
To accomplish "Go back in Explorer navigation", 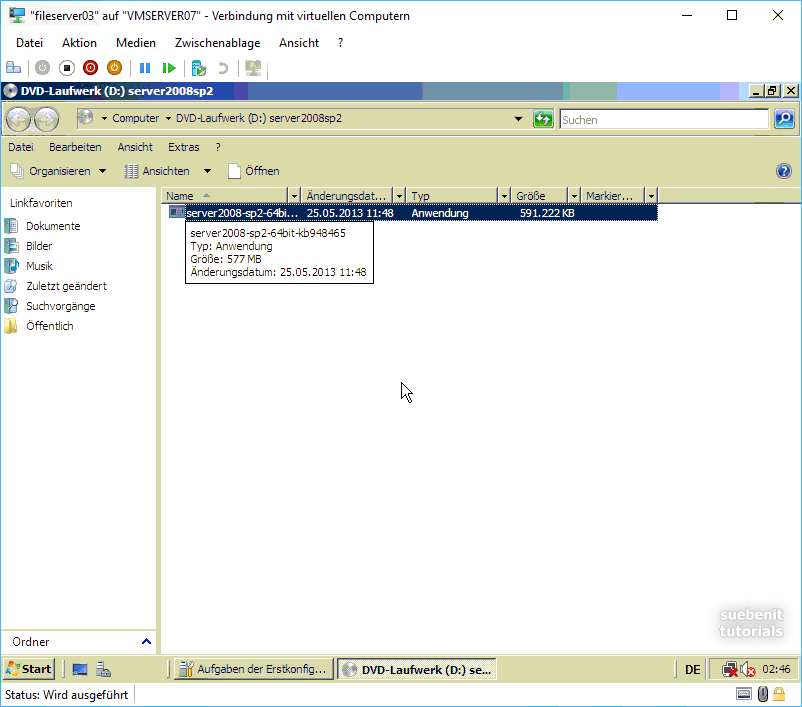I will point(19,120).
